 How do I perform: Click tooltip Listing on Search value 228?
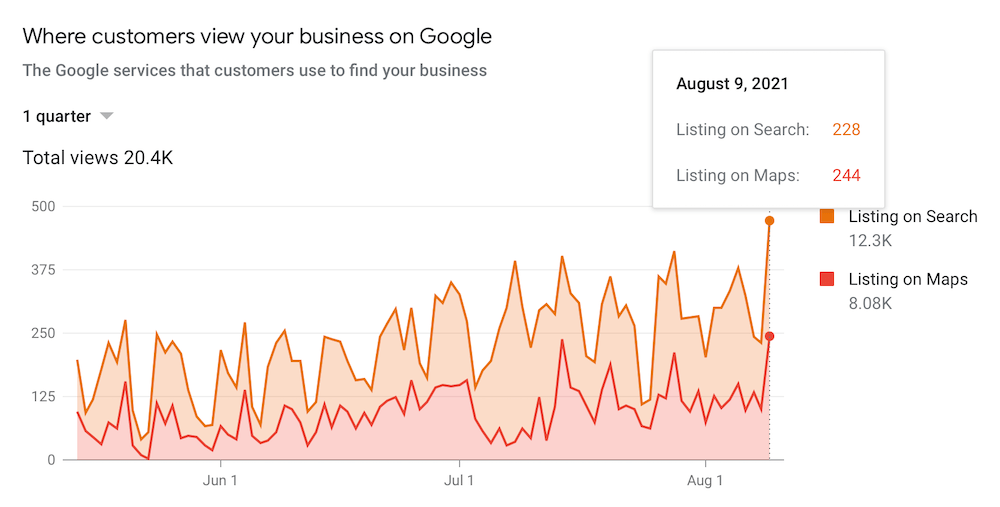click(846, 129)
